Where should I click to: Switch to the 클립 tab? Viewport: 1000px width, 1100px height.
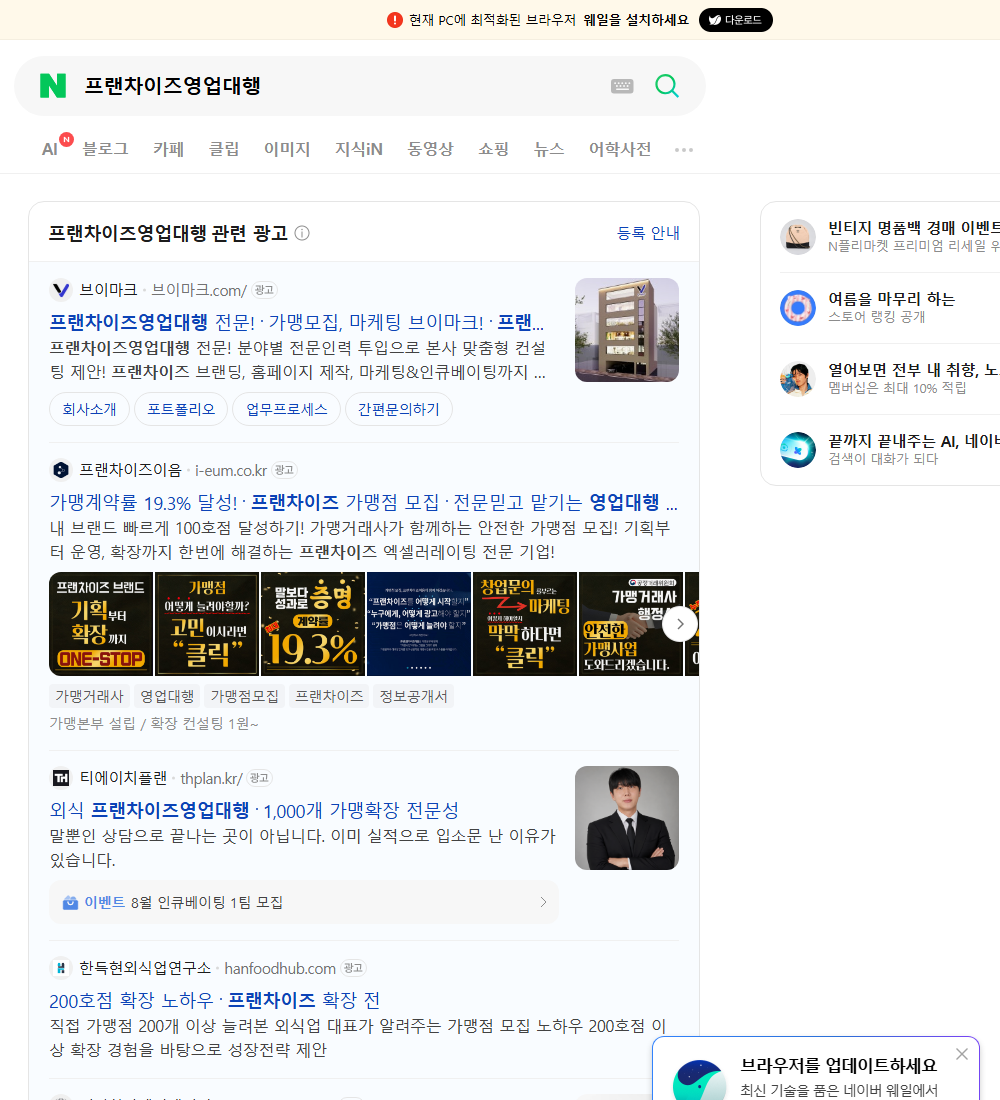click(224, 149)
